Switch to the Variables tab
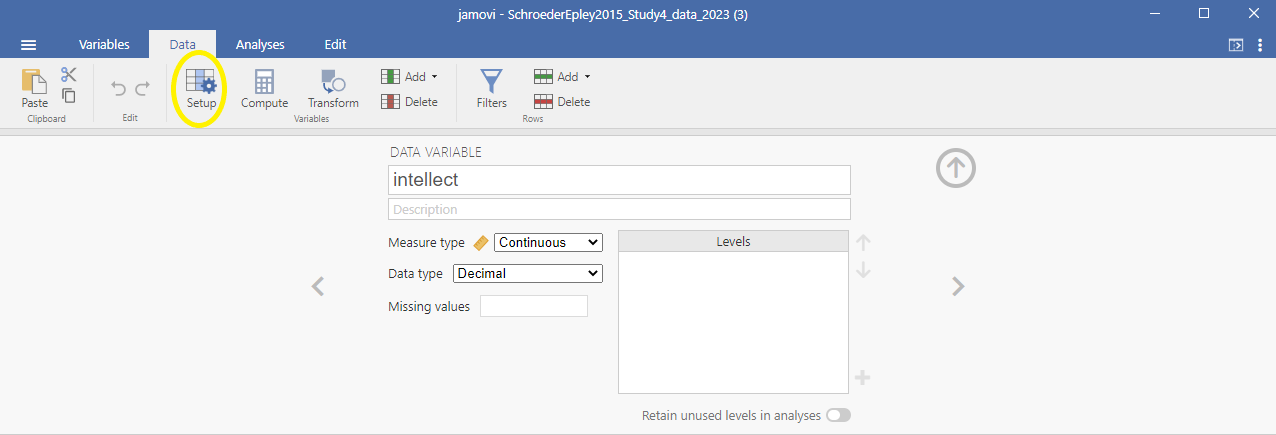 104,45
